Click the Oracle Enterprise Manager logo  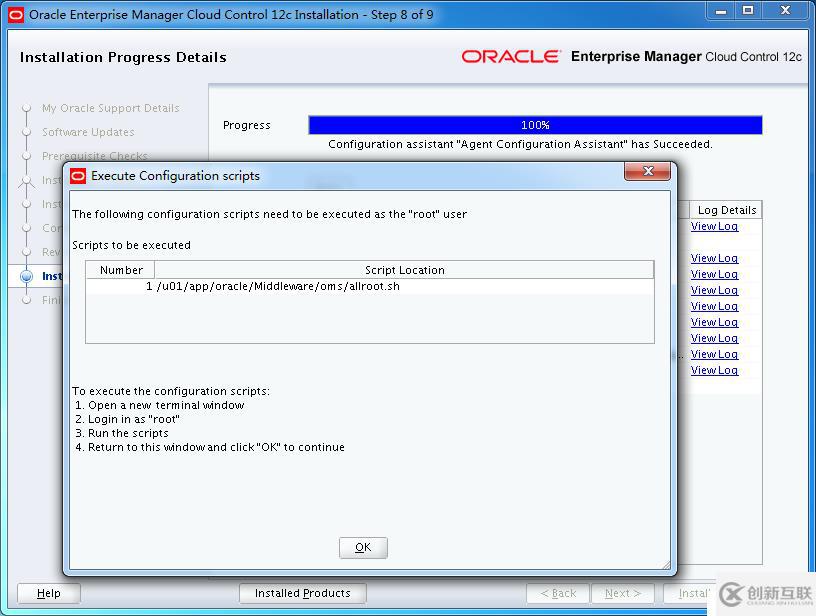point(513,57)
